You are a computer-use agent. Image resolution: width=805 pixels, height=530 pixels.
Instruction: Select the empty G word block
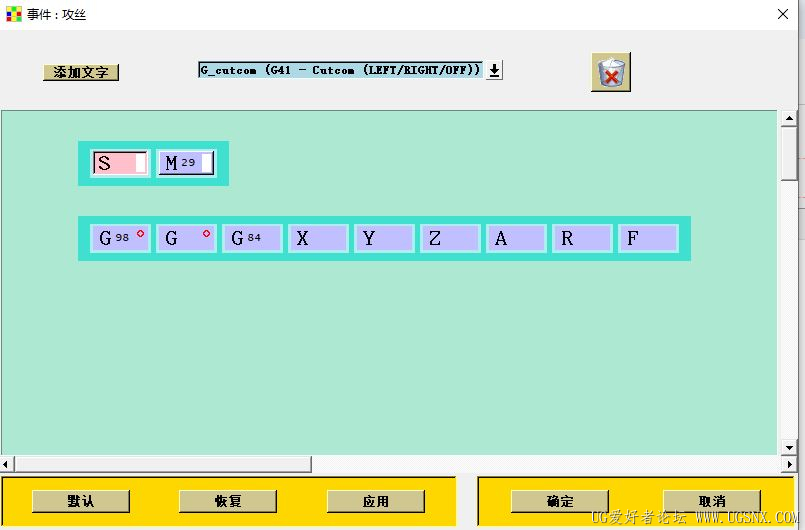click(x=186, y=238)
